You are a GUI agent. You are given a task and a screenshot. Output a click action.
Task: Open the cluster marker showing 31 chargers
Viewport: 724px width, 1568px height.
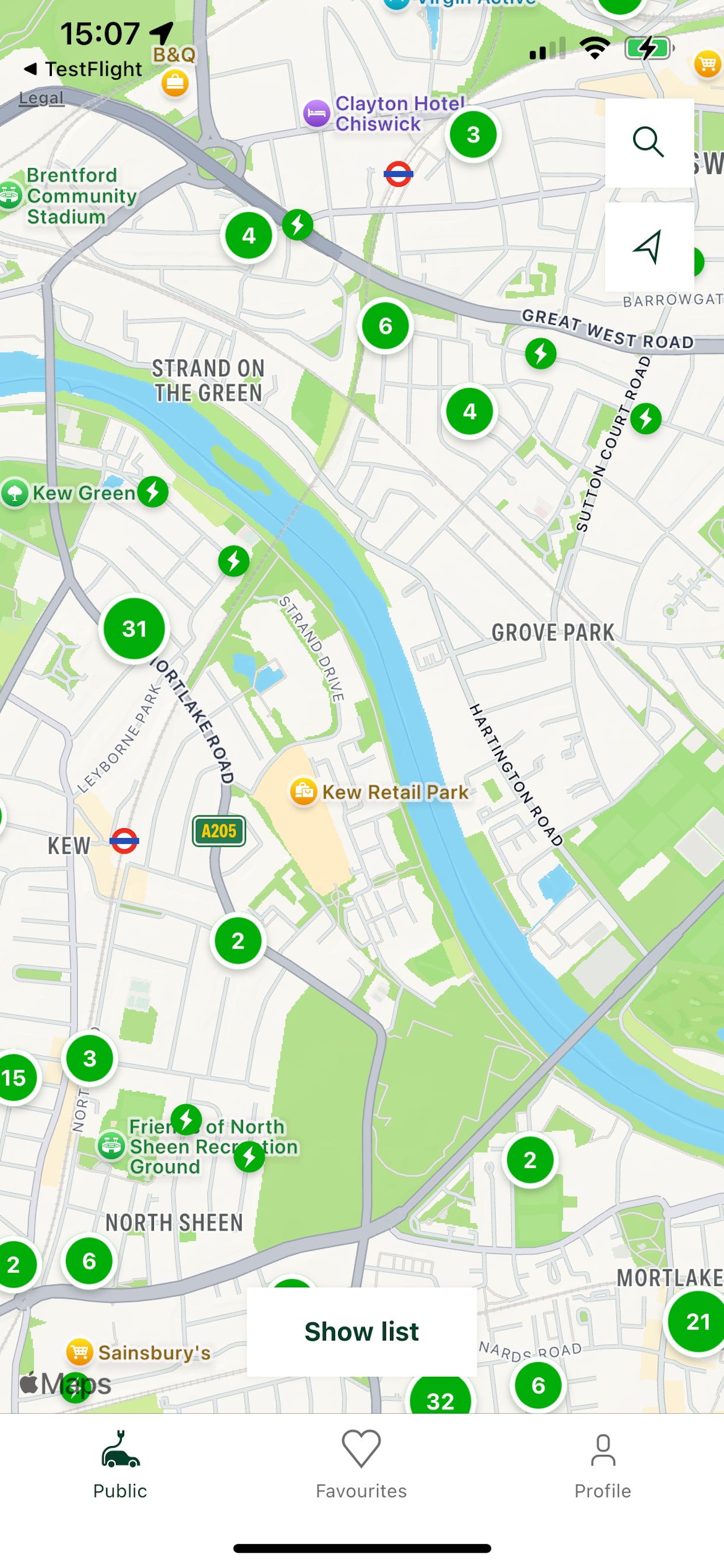[x=135, y=629]
